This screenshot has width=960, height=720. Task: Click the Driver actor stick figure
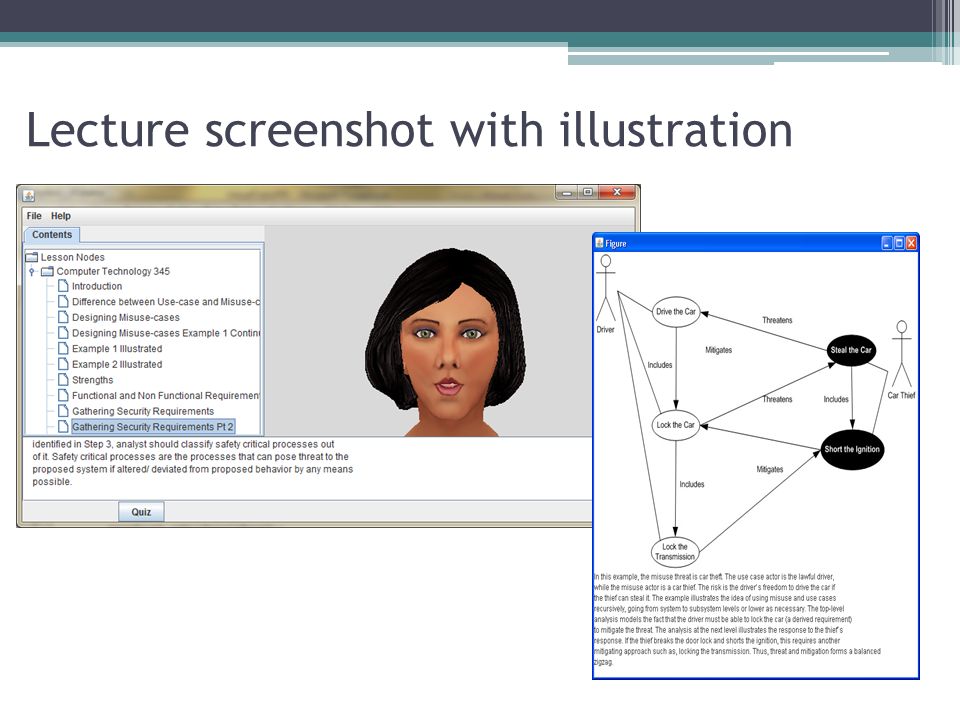[606, 289]
